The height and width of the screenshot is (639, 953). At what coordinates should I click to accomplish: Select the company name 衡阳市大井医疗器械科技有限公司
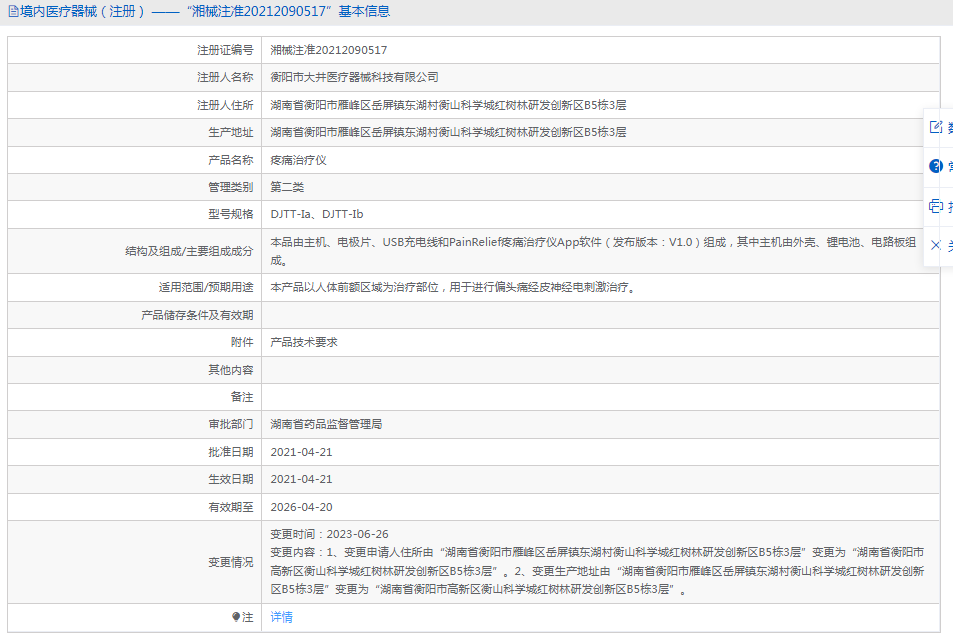[354, 77]
